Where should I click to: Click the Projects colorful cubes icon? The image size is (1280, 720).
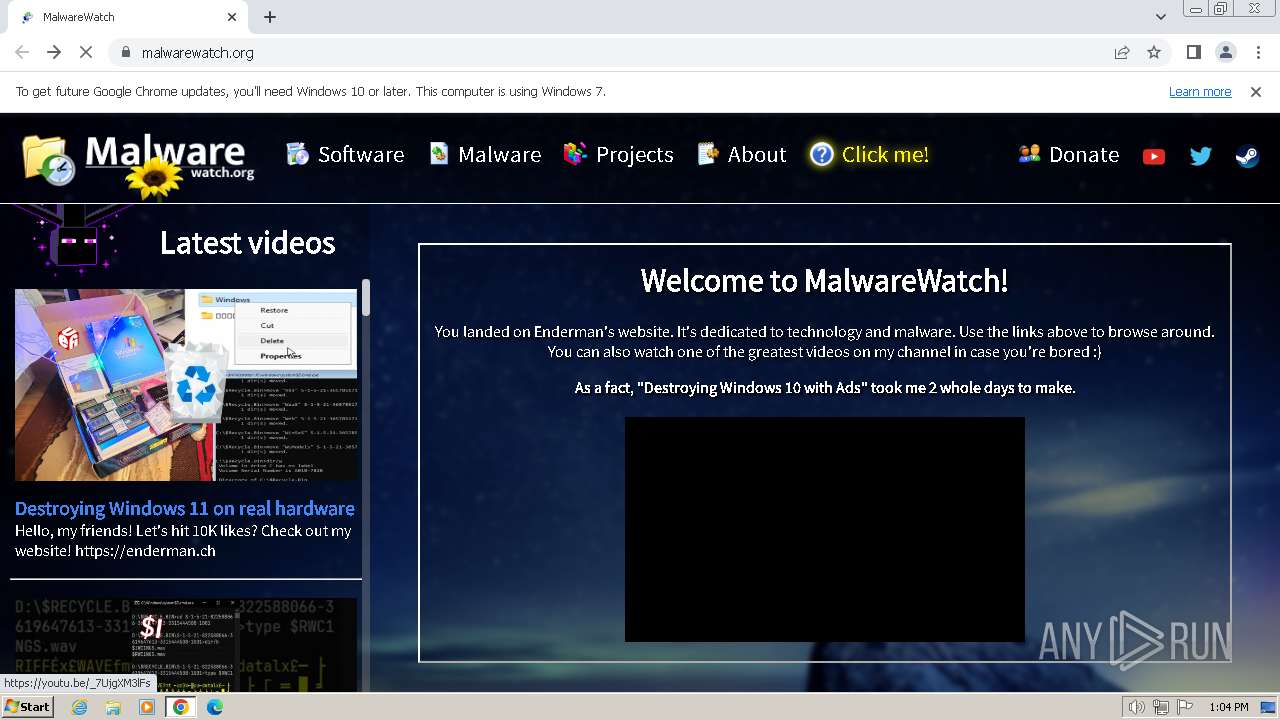(575, 153)
